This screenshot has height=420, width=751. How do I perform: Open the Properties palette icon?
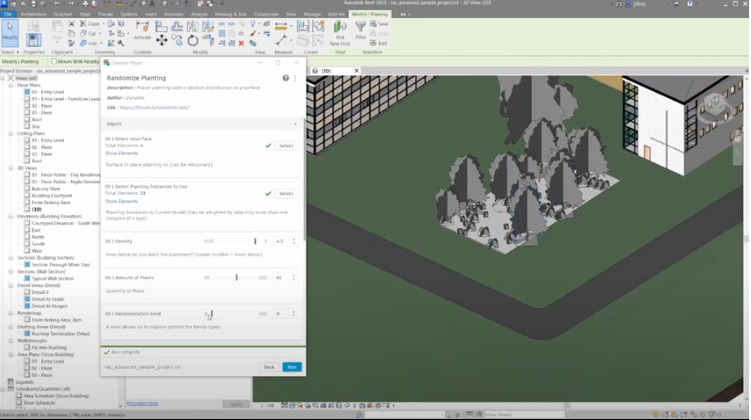tap(34, 40)
